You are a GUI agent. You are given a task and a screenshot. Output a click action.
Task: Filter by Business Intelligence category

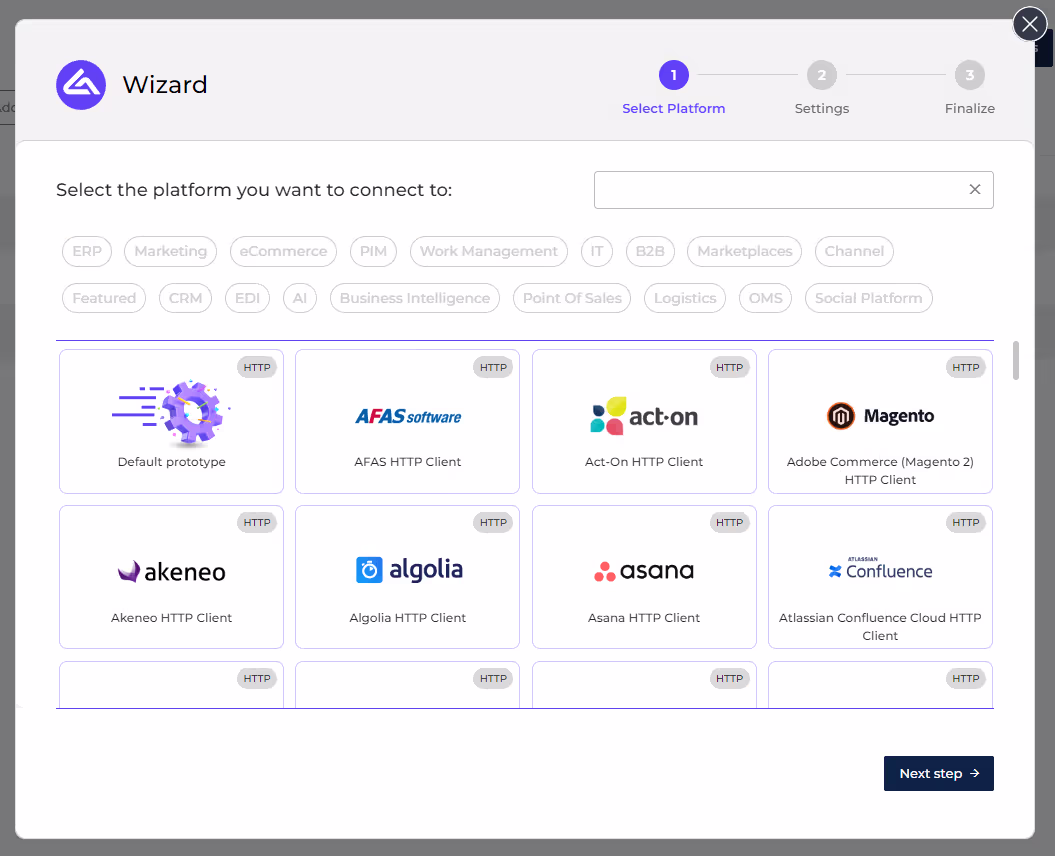tap(414, 298)
